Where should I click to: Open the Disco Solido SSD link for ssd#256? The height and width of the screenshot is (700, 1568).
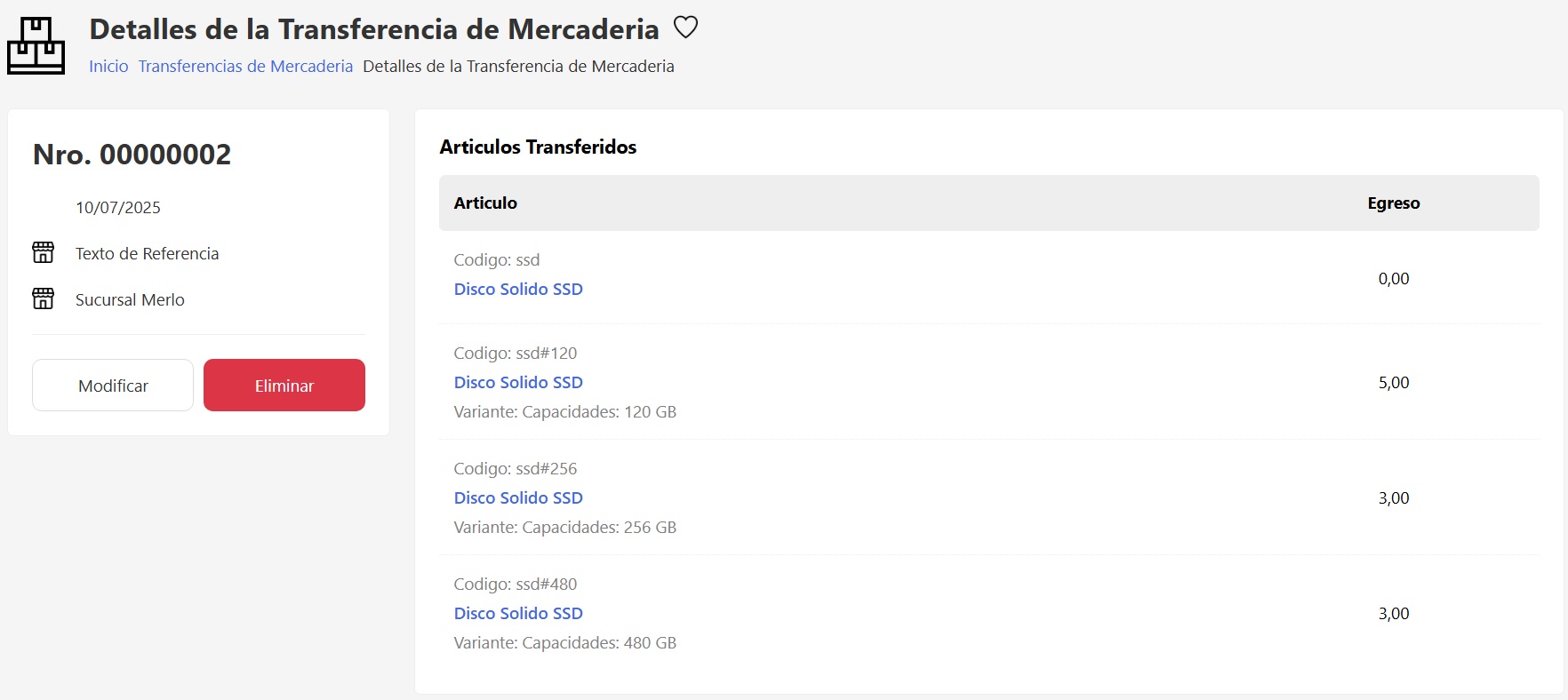click(x=518, y=497)
